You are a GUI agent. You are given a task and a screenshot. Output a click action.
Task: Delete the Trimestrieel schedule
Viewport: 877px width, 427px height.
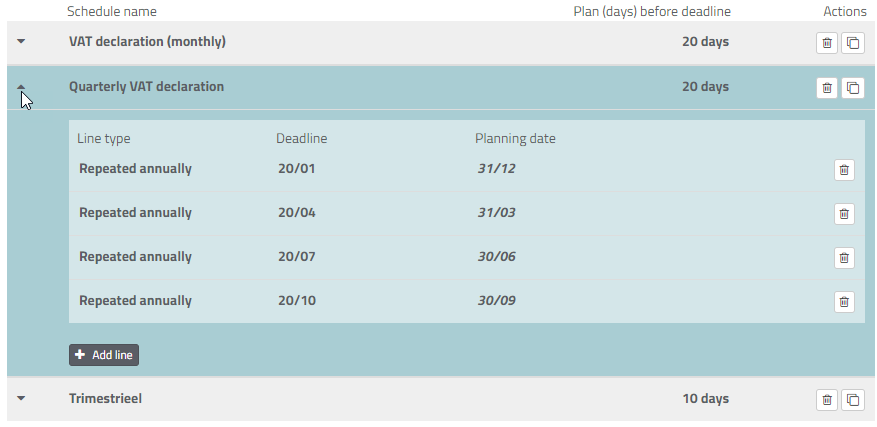826,399
